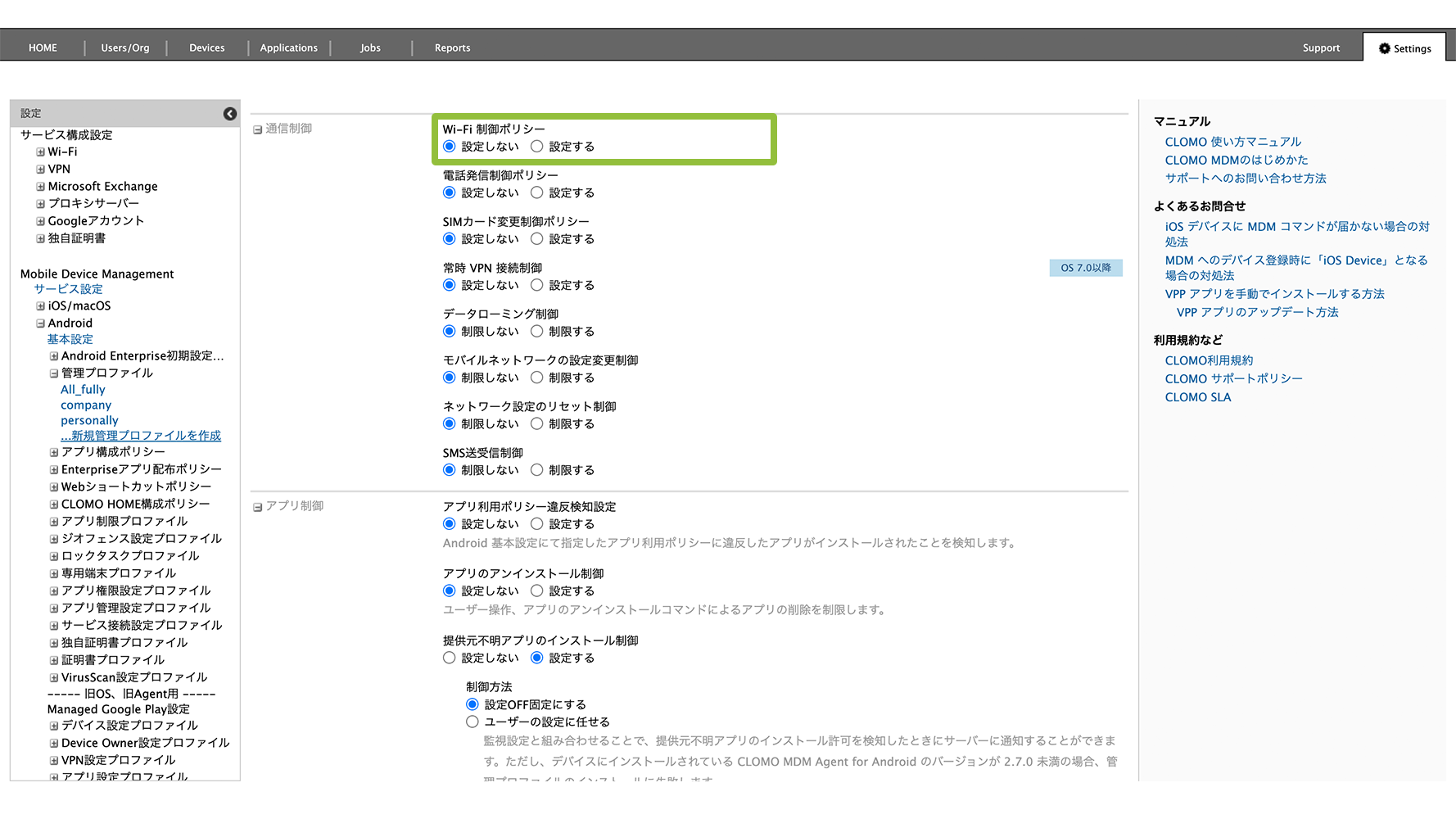The height and width of the screenshot is (819, 1456).
Task: Click the Settings gear icon
Action: [1384, 48]
